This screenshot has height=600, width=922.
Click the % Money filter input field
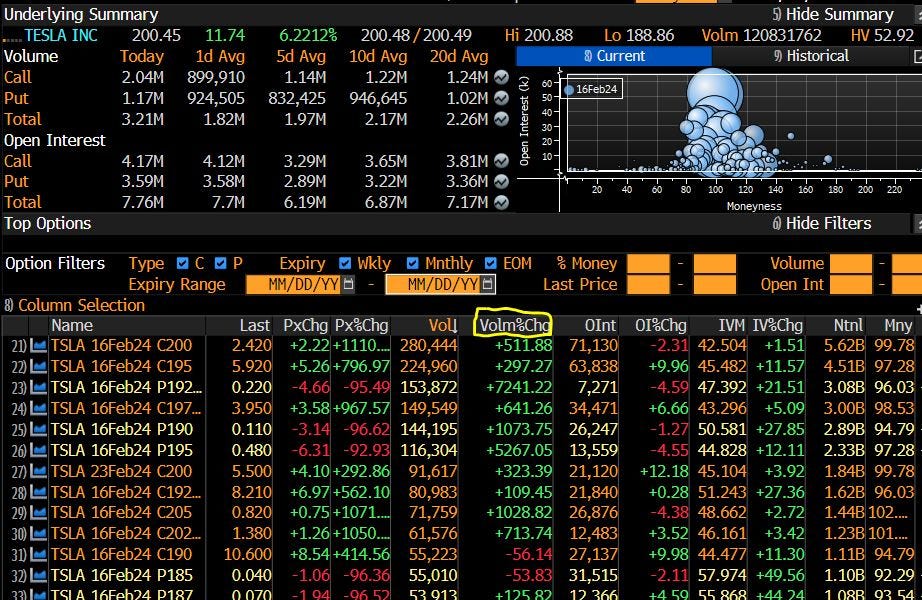click(x=648, y=263)
